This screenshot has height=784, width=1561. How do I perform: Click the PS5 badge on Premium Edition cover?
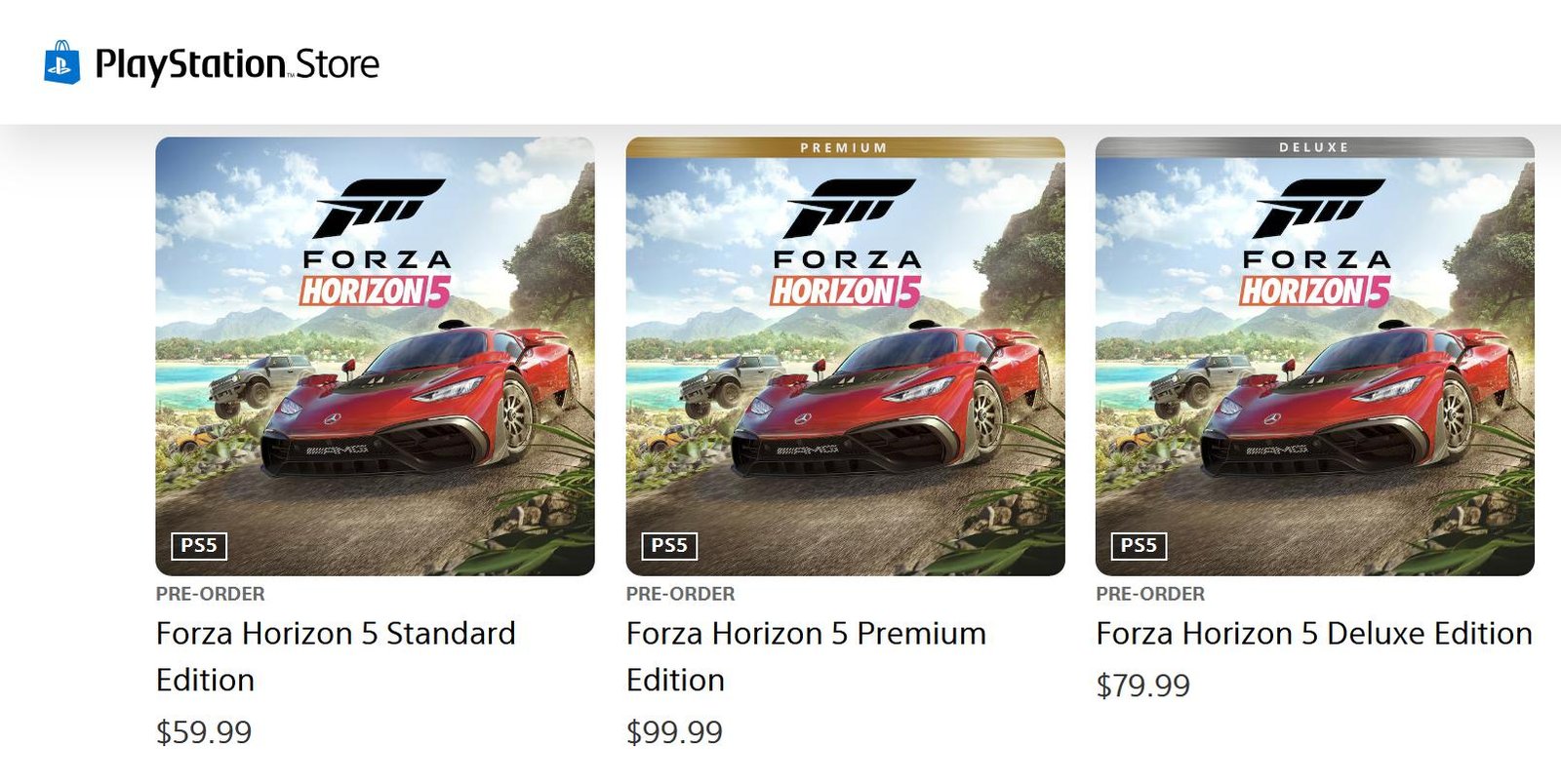[x=669, y=546]
